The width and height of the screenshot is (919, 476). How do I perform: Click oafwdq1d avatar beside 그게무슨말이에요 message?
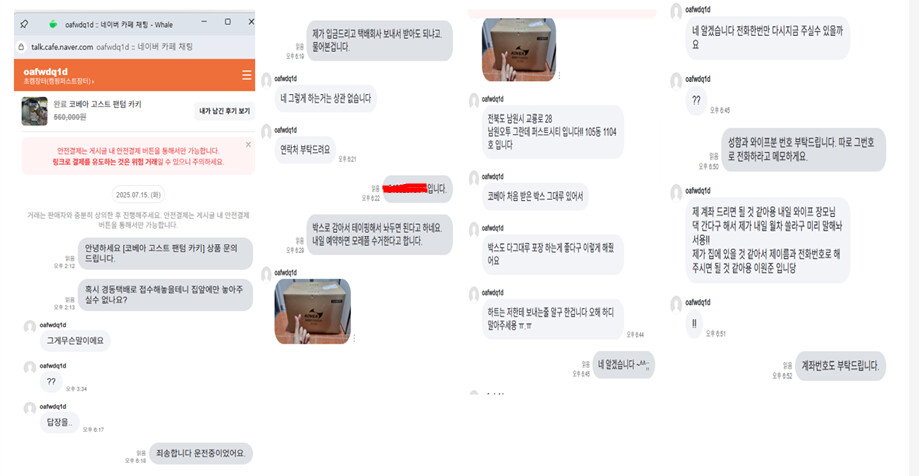pyautogui.click(x=30, y=327)
